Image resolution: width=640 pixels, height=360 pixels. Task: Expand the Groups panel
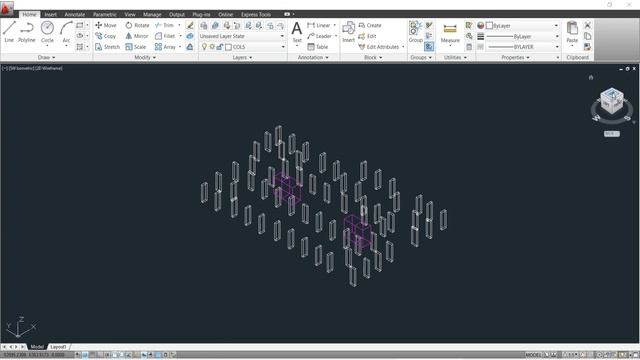point(421,58)
